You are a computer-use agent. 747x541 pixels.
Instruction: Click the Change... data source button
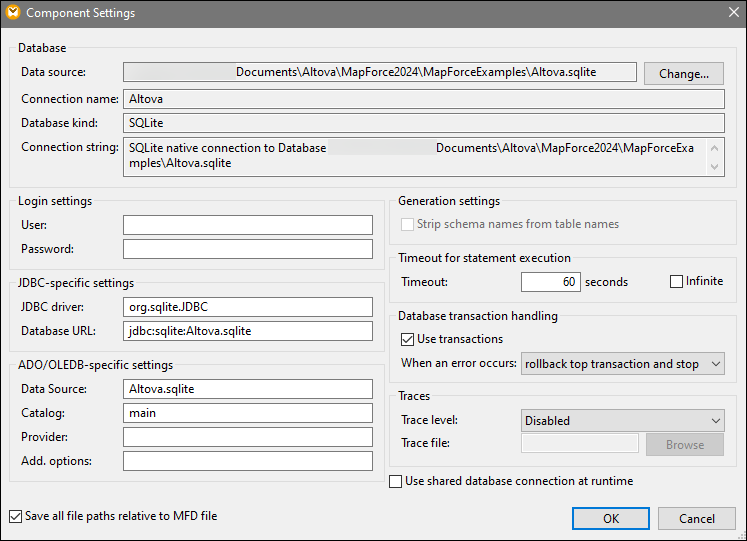pyautogui.click(x=684, y=73)
